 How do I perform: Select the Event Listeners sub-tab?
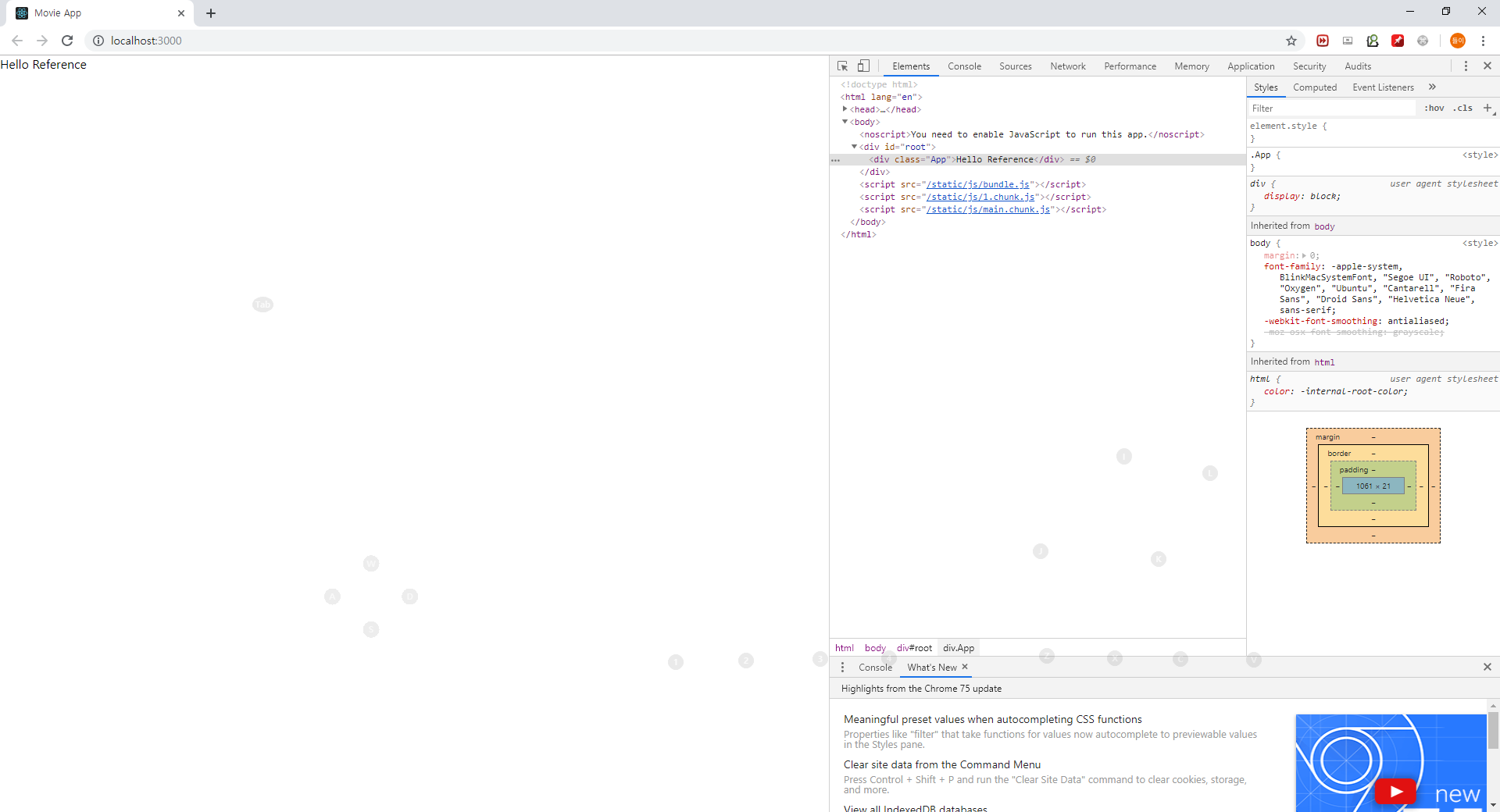[1384, 87]
